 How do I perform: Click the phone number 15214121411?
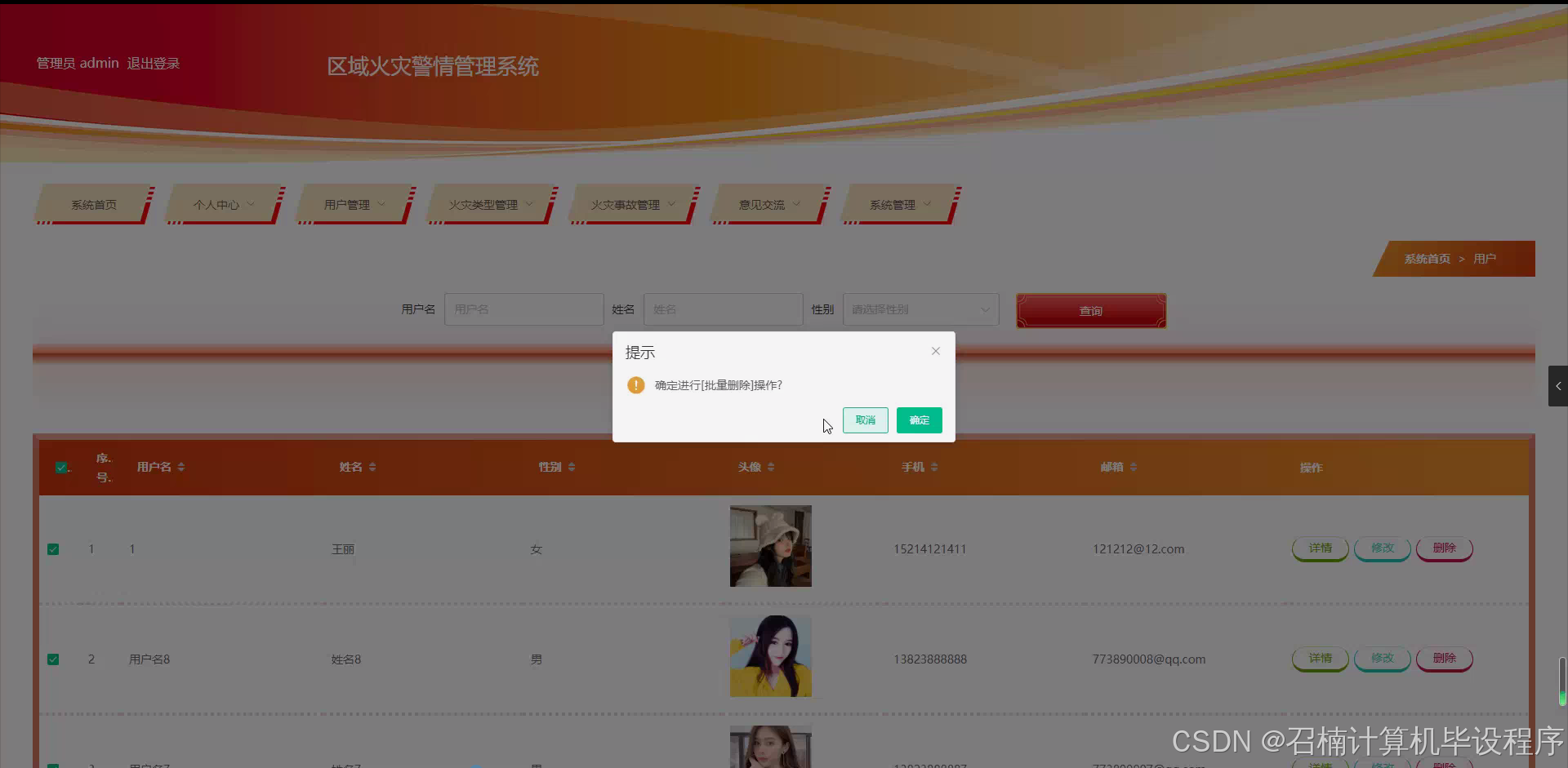coord(930,549)
